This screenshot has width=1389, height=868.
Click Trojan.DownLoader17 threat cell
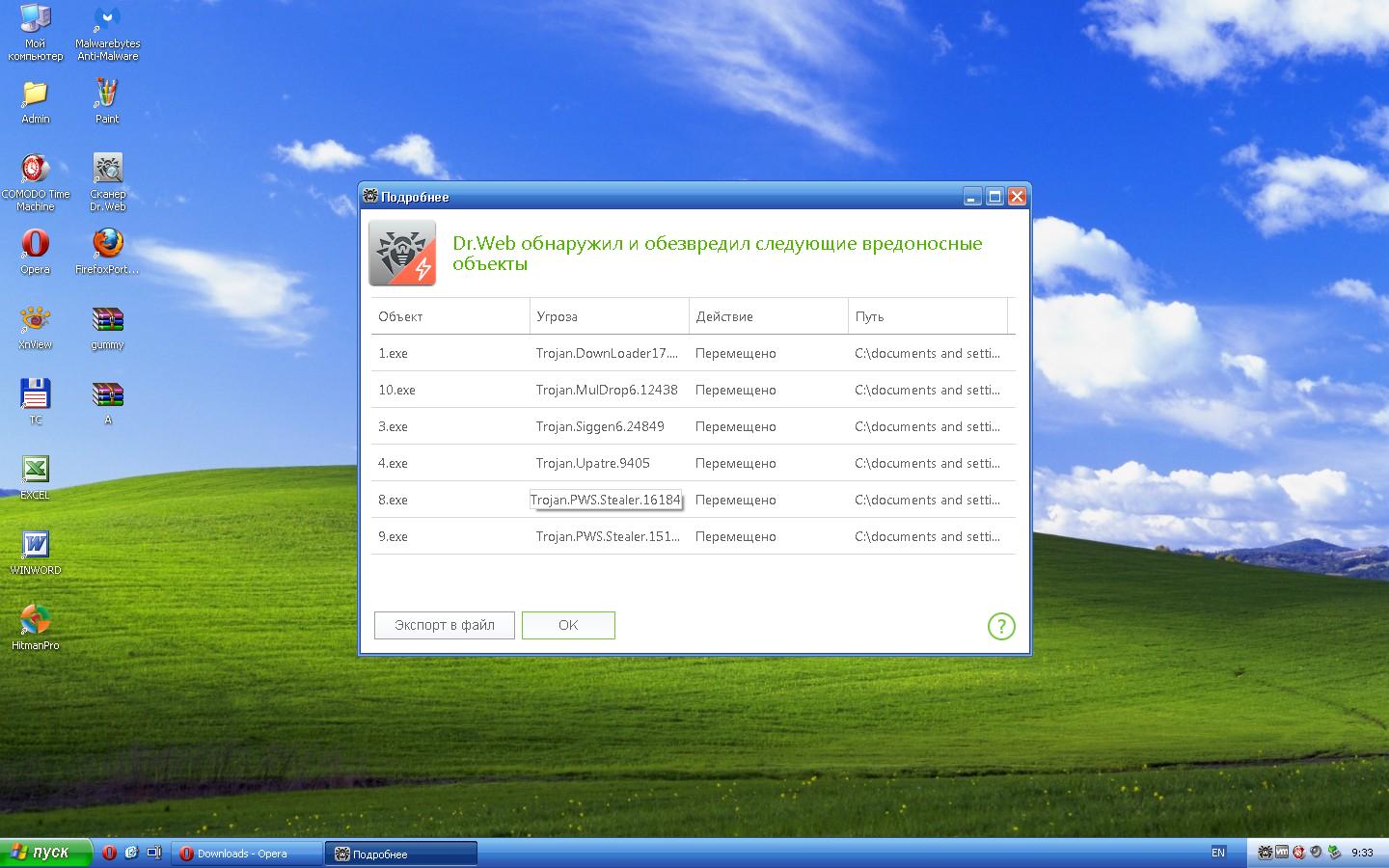pyautogui.click(x=608, y=353)
